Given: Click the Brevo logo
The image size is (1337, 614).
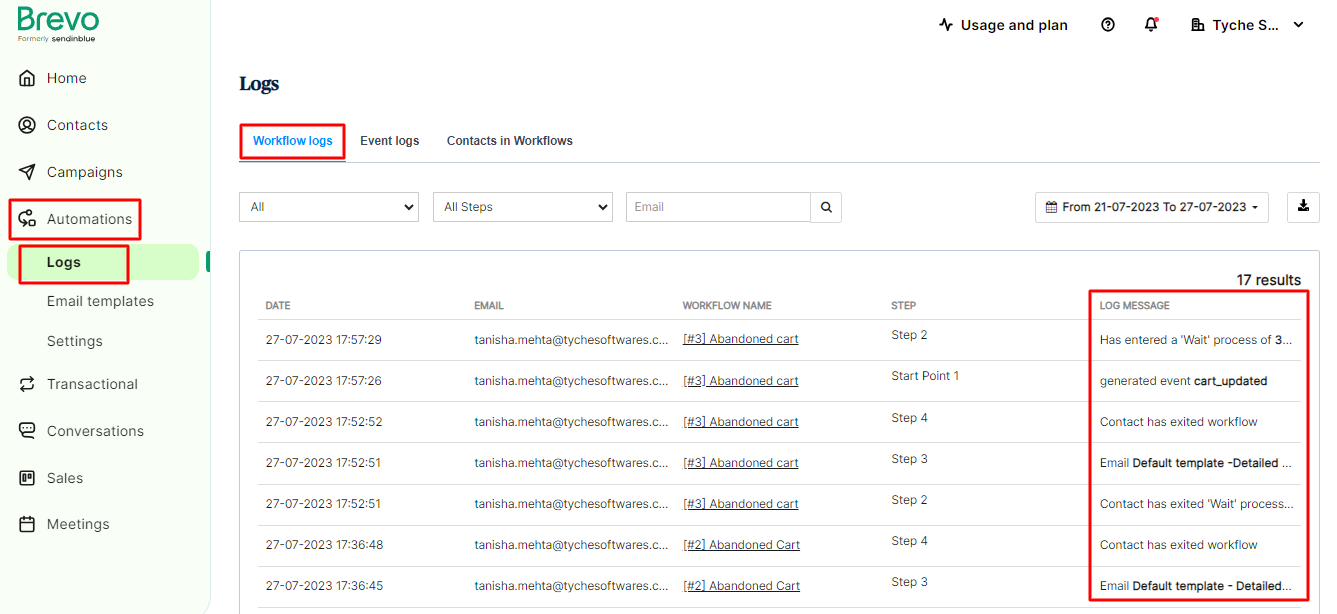Looking at the screenshot, I should coord(58,24).
